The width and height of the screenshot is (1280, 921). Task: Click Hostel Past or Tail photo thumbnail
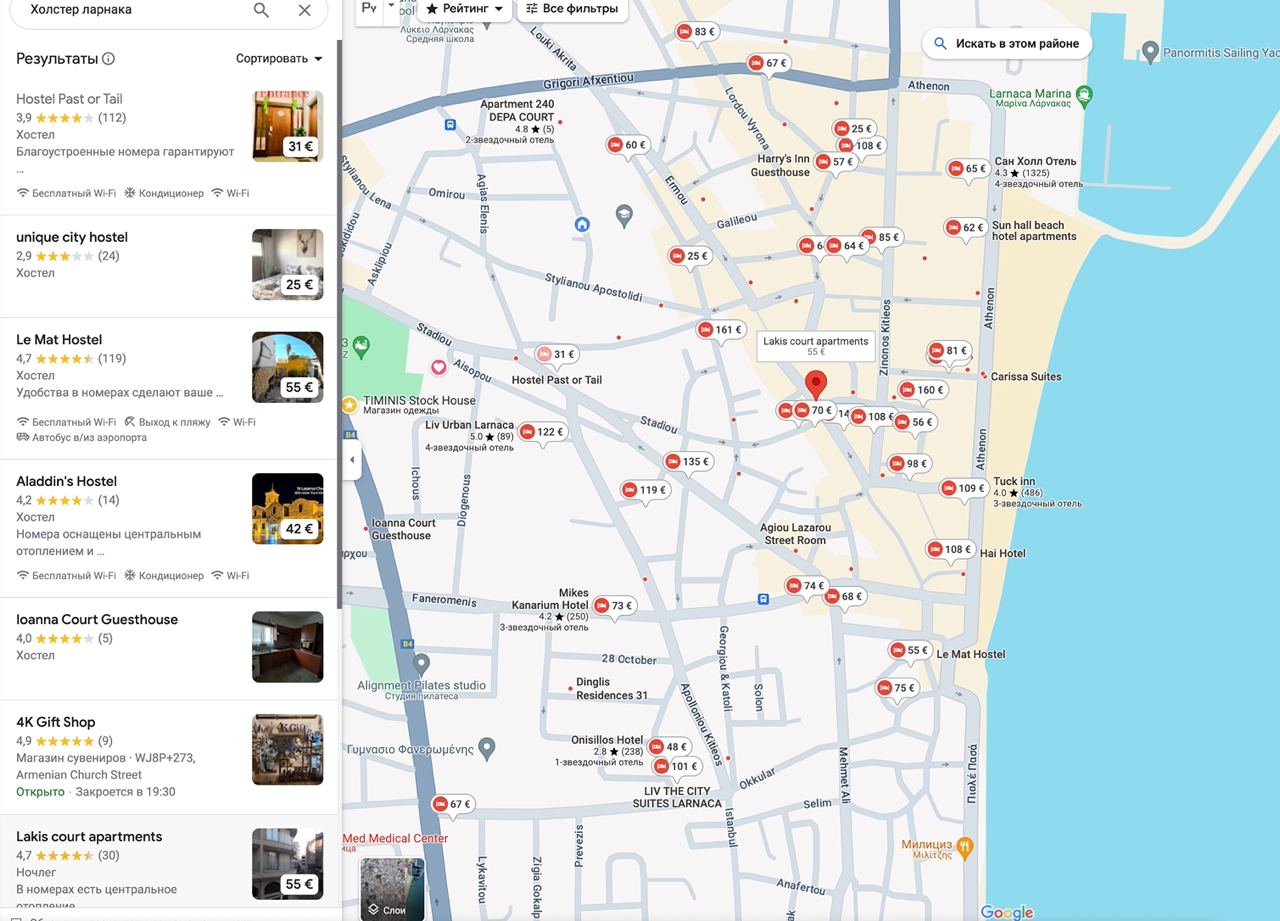click(288, 126)
